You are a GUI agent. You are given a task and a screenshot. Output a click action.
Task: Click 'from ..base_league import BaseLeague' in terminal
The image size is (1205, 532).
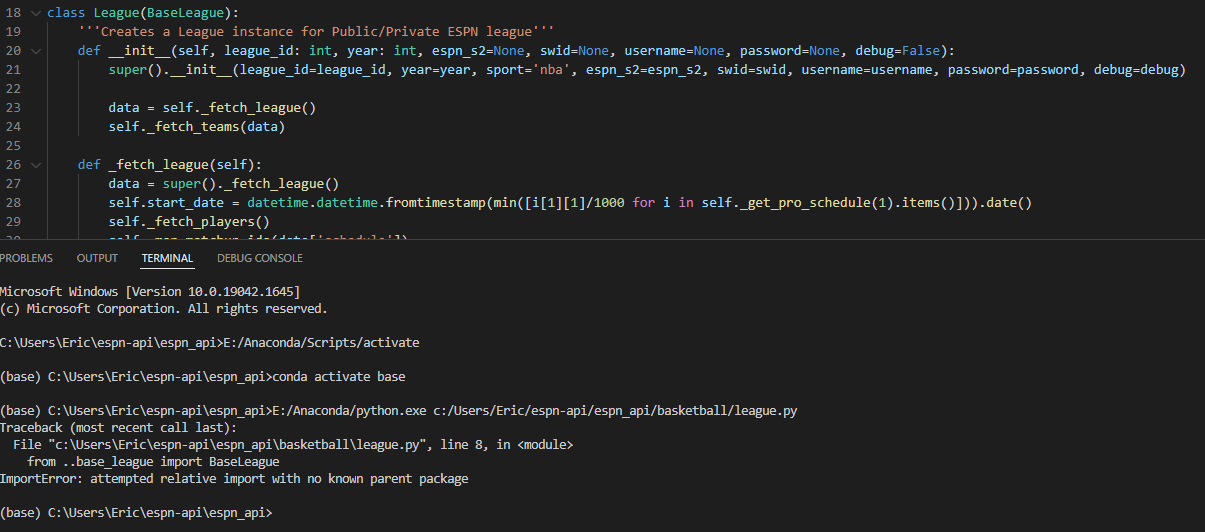[x=153, y=462]
